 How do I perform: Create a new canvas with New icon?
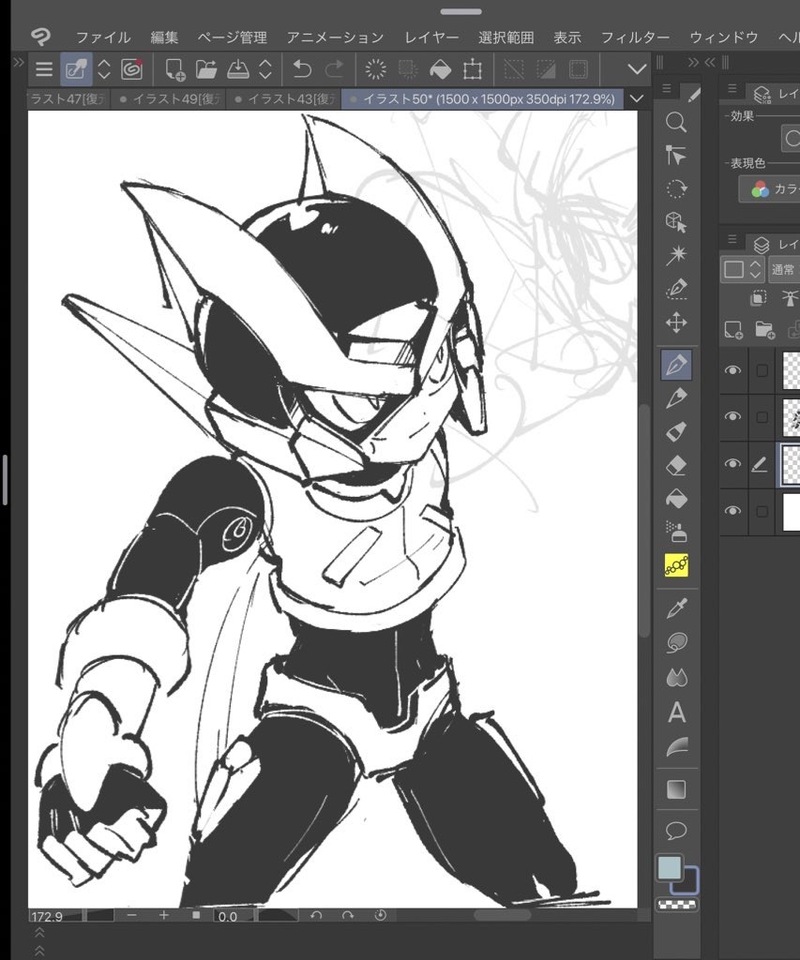coord(175,69)
